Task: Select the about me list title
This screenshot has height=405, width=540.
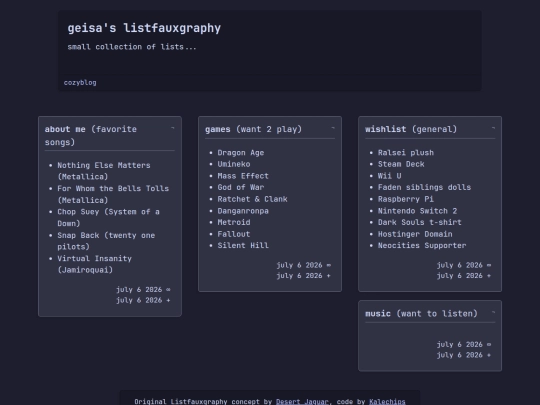Action: coord(91,136)
